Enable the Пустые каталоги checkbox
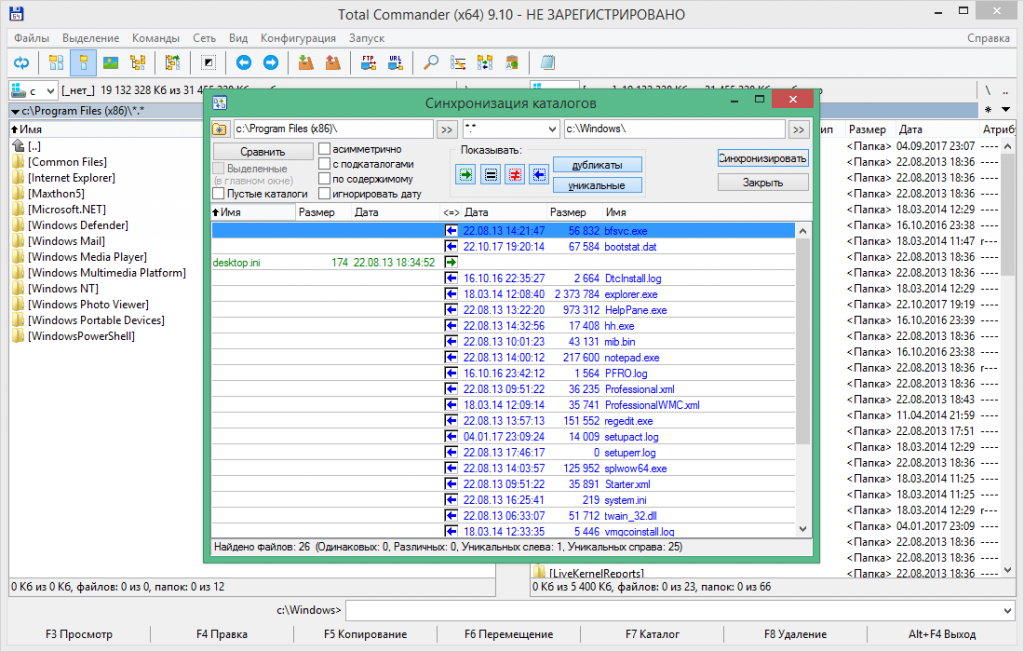This screenshot has width=1024, height=652. [x=219, y=193]
